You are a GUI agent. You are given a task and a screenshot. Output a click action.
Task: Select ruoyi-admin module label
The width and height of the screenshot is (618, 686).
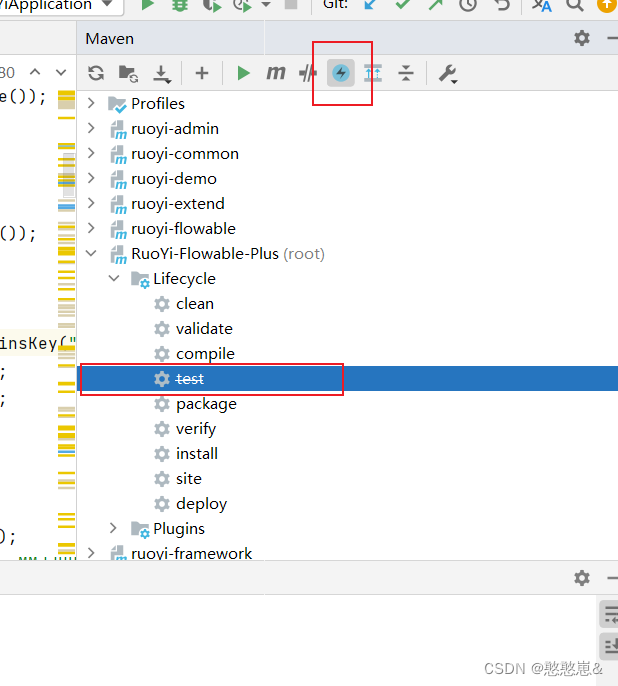[x=175, y=129]
